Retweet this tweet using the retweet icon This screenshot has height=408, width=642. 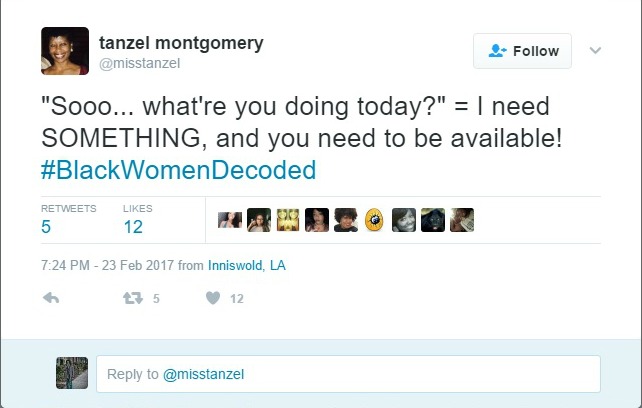pyautogui.click(x=130, y=298)
